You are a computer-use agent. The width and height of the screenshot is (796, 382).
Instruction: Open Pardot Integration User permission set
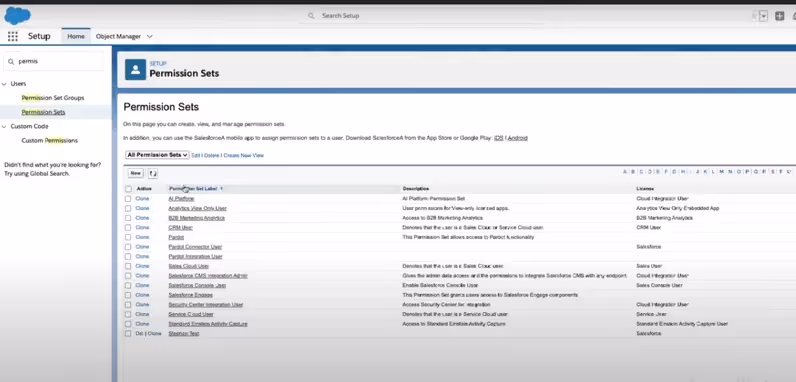point(195,257)
